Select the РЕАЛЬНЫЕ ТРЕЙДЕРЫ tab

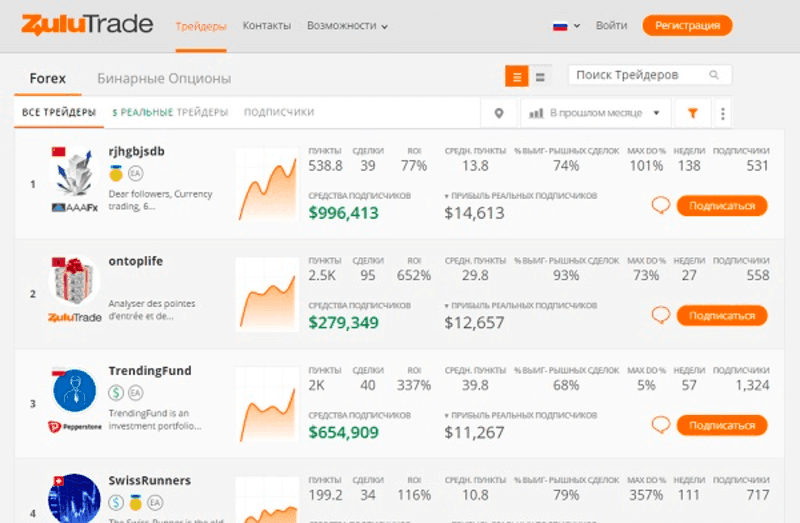tap(170, 112)
